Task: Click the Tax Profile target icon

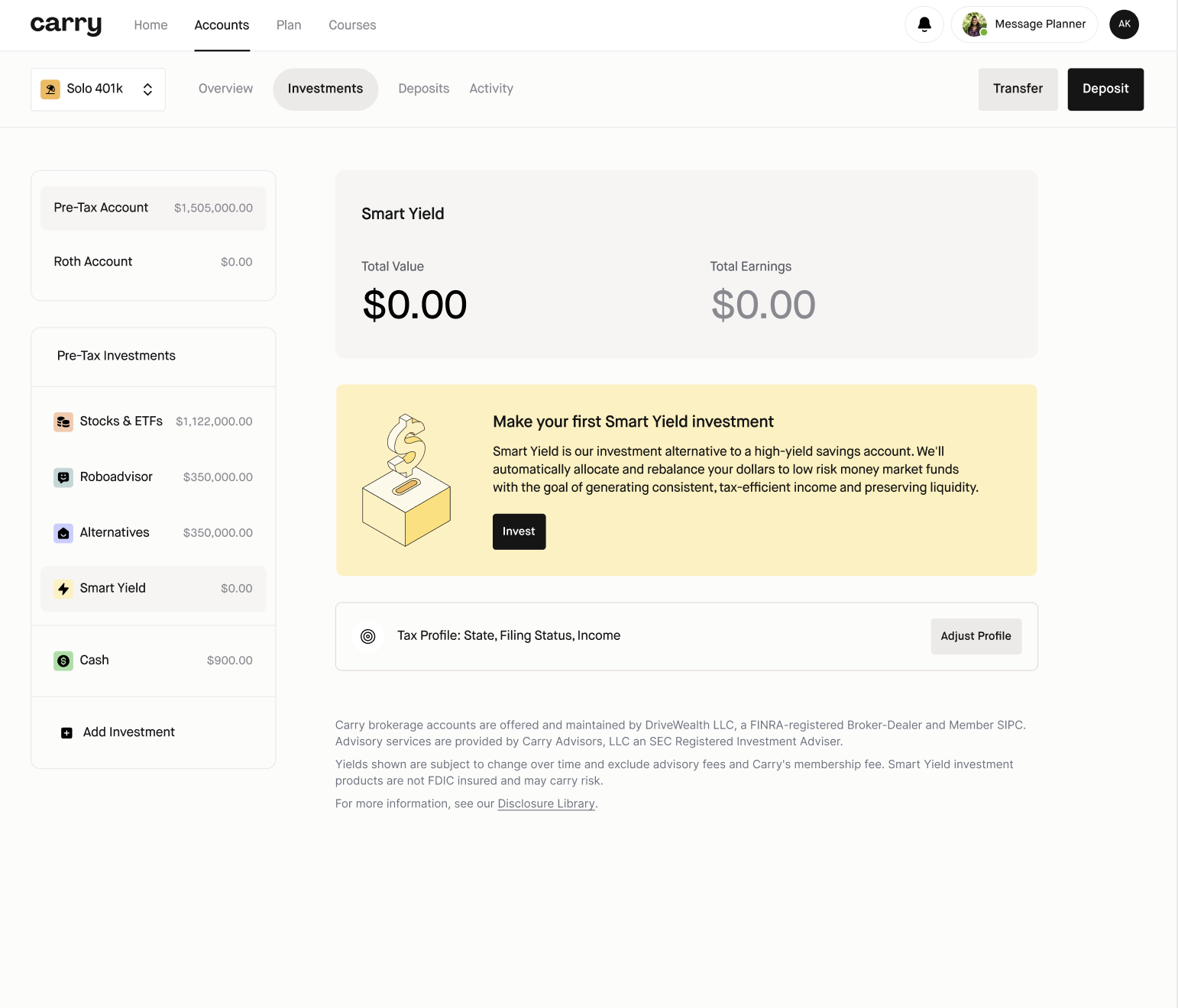Action: [x=367, y=636]
